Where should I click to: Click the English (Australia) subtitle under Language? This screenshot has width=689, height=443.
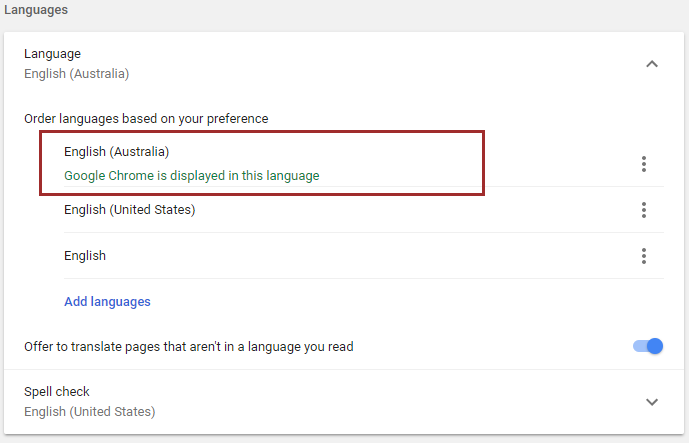point(76,74)
